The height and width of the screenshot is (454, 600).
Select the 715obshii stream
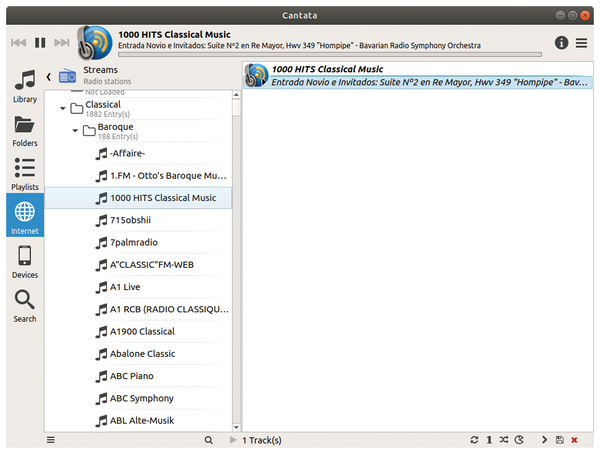click(x=138, y=220)
